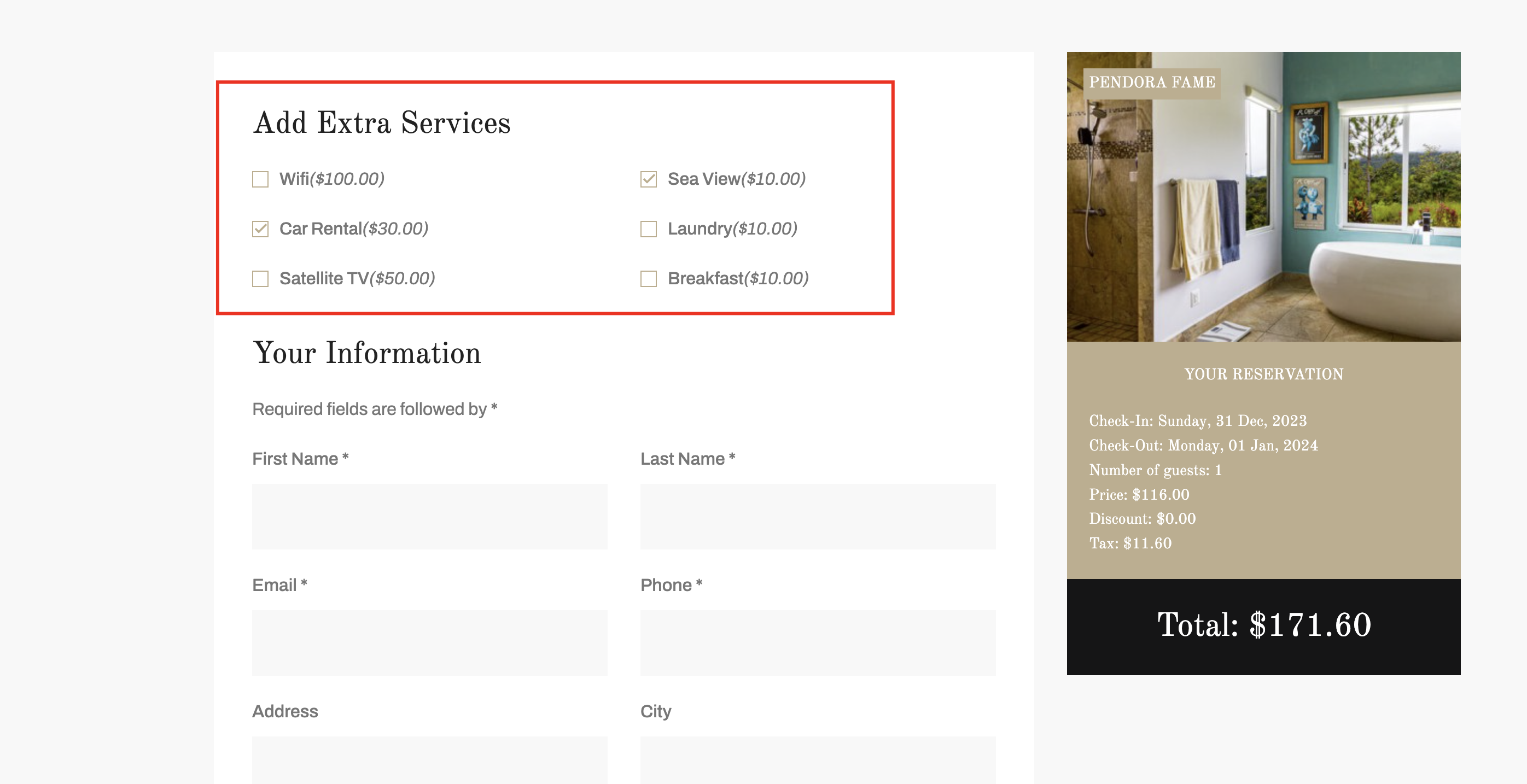Focus the Phone input field

tap(818, 642)
